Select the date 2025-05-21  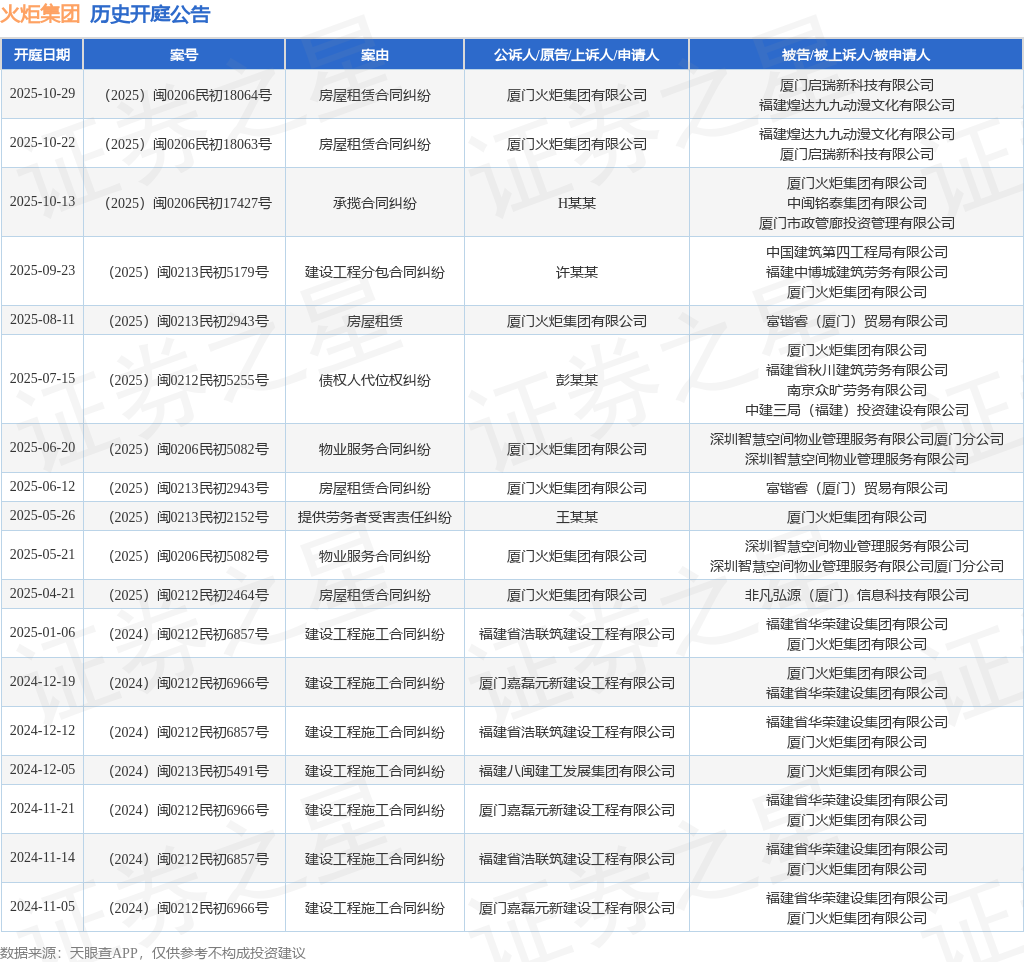[x=42, y=554]
